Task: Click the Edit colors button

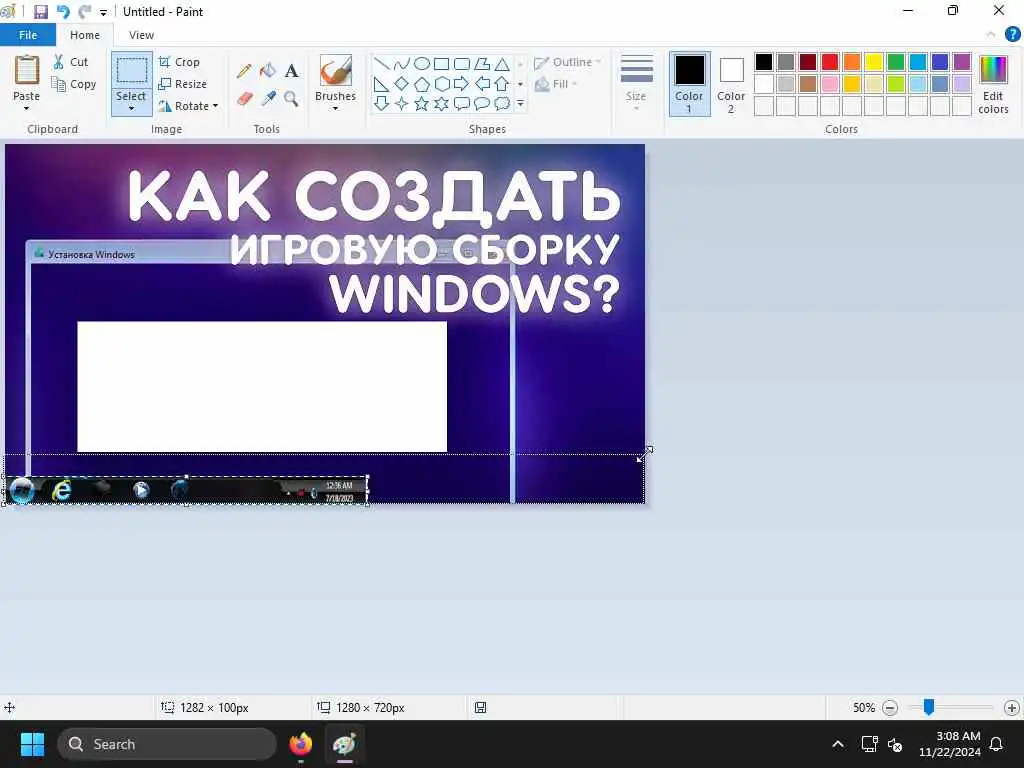Action: [x=993, y=84]
